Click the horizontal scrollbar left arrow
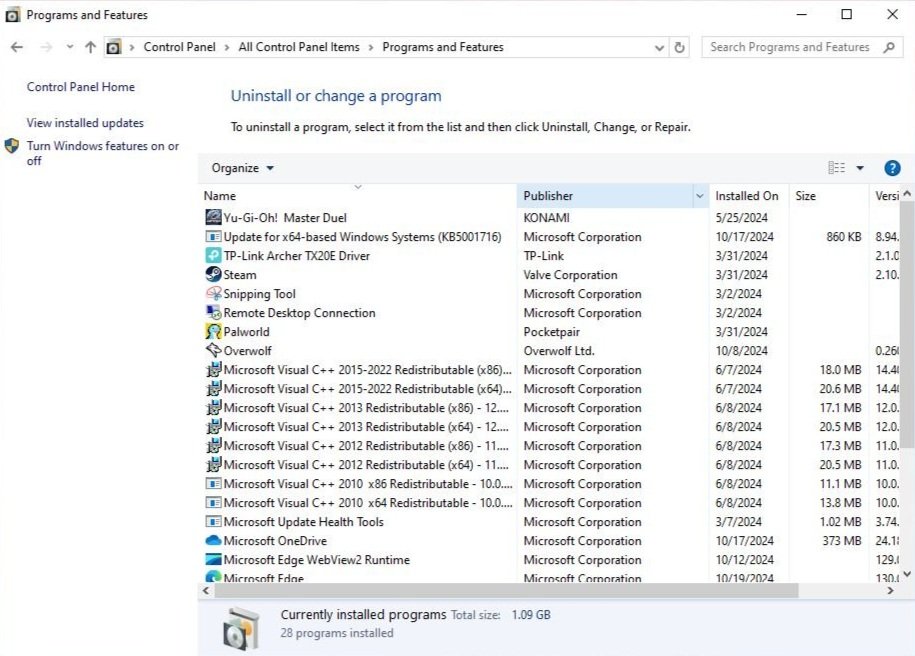 (x=206, y=591)
